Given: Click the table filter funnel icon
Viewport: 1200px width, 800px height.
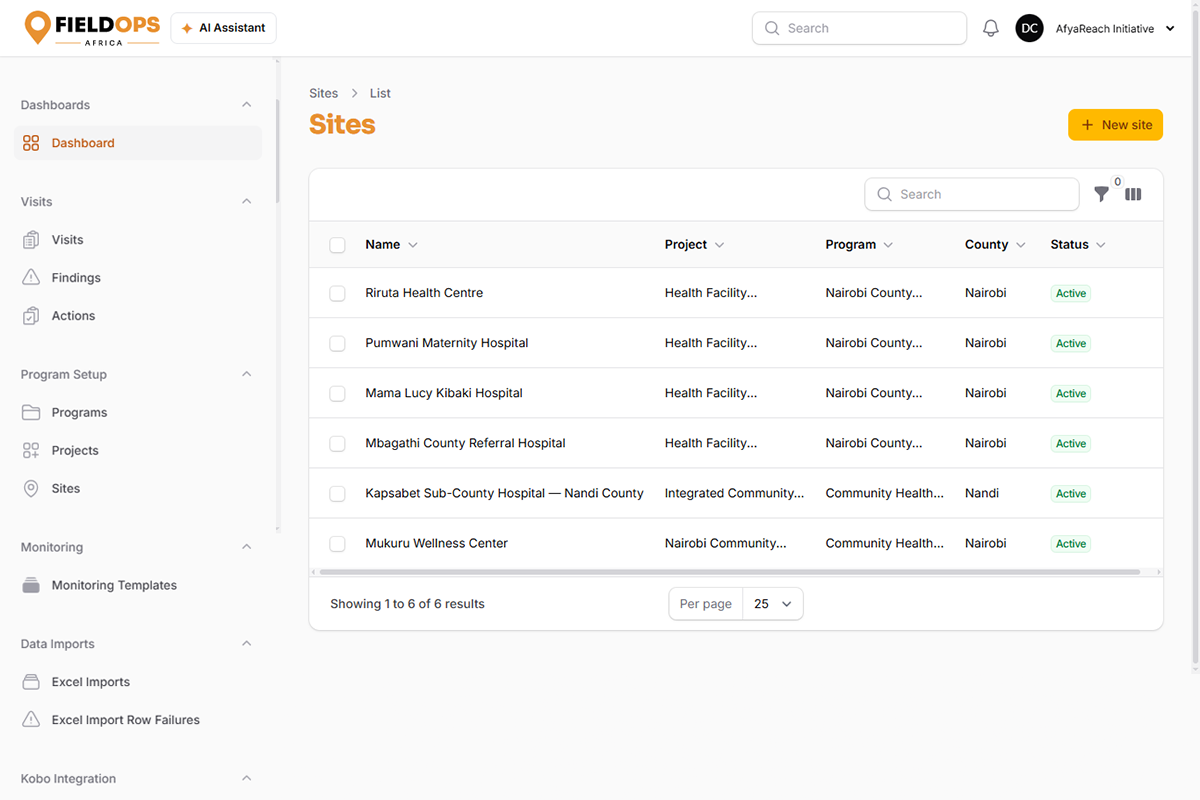Looking at the screenshot, I should (1101, 195).
